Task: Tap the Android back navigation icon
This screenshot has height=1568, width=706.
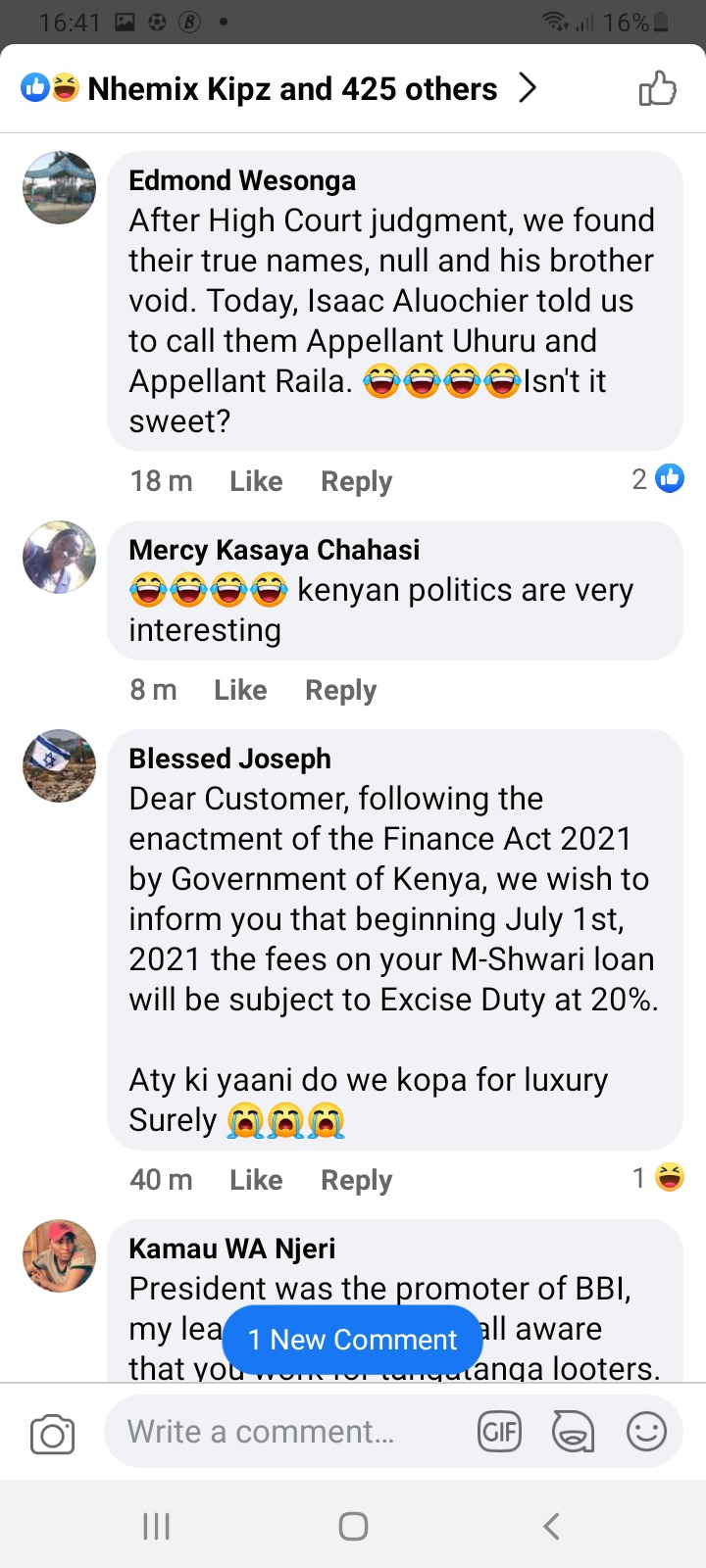Action: [552, 1526]
